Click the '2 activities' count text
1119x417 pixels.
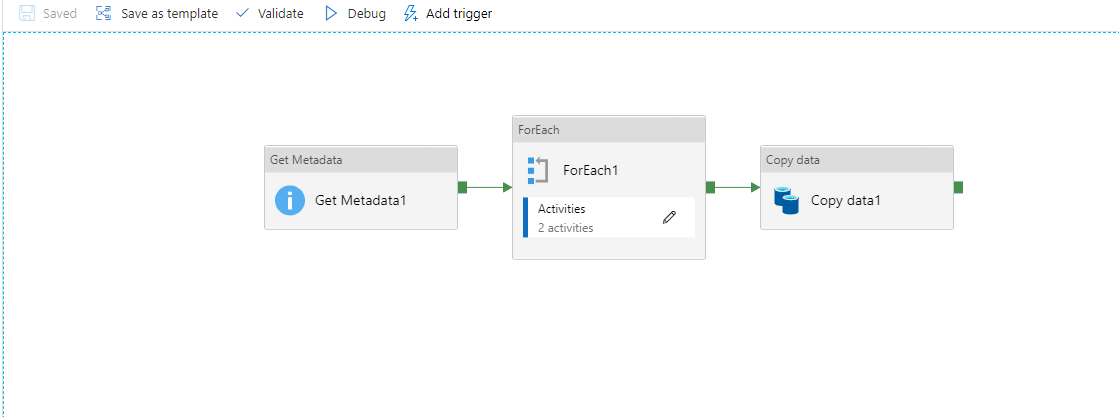tap(565, 228)
